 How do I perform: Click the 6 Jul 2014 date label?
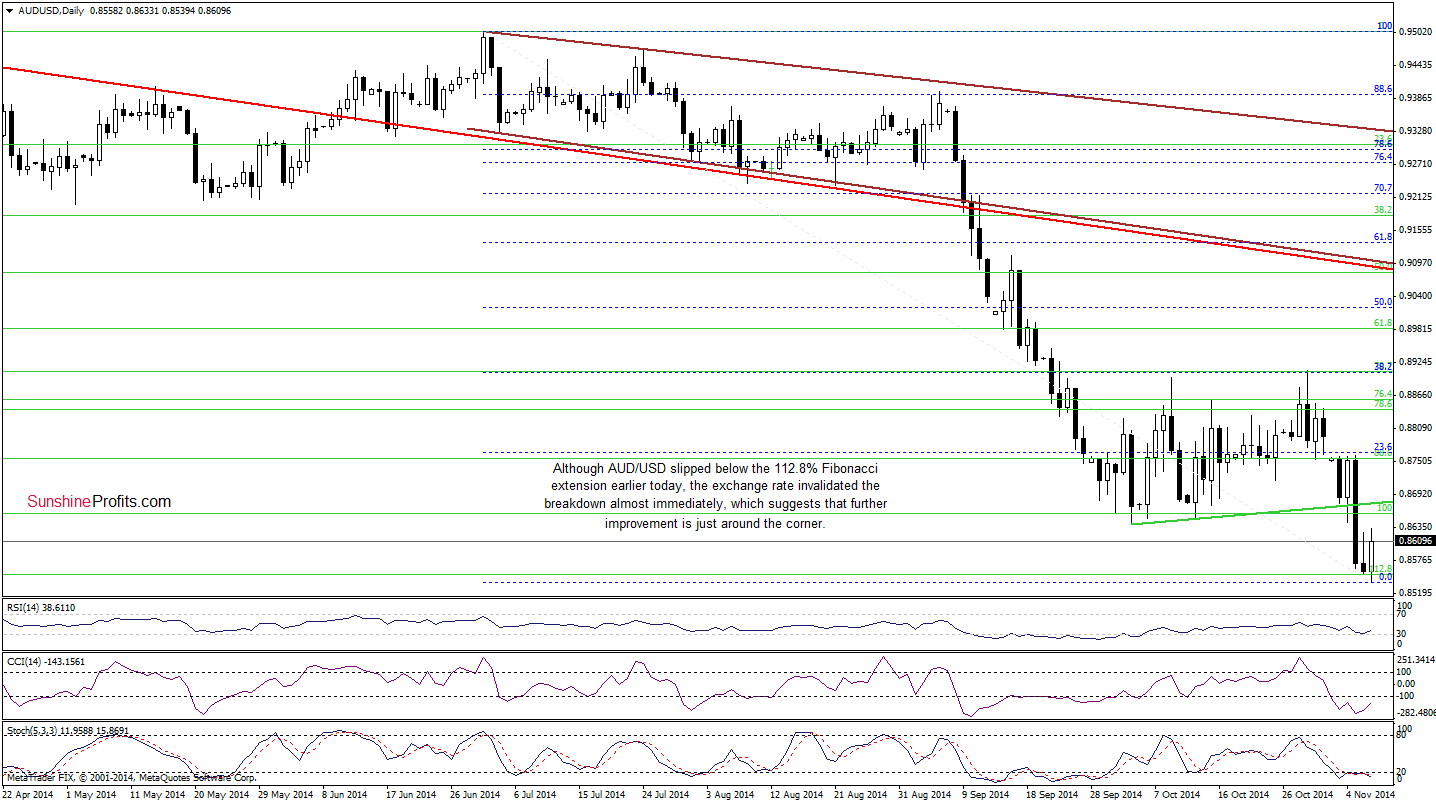pos(535,794)
